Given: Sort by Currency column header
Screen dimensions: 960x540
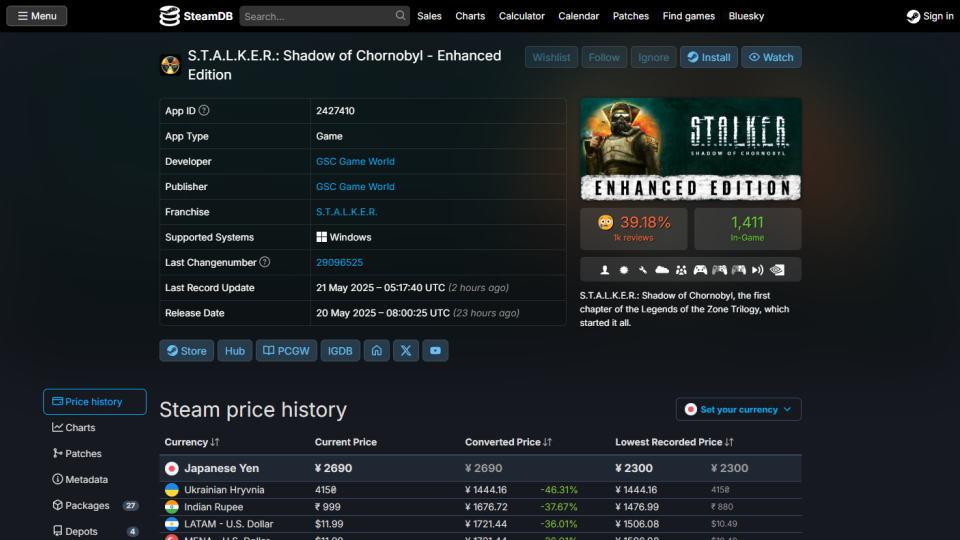Looking at the screenshot, I should [192, 442].
